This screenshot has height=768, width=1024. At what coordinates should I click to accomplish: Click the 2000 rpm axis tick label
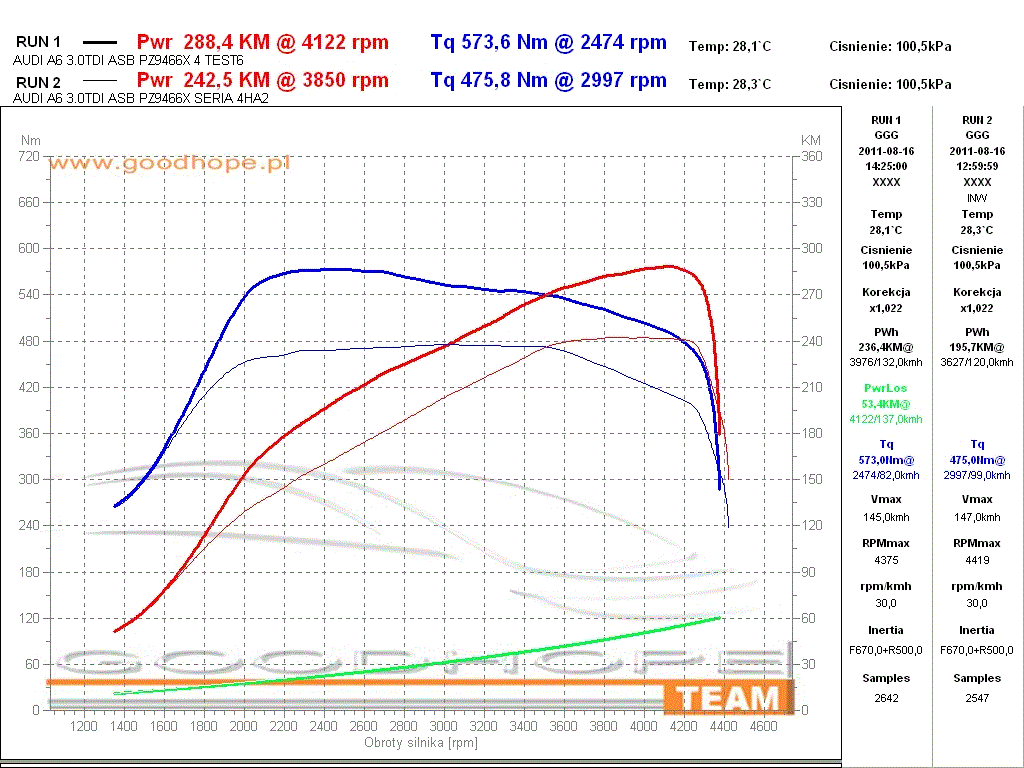(x=243, y=726)
